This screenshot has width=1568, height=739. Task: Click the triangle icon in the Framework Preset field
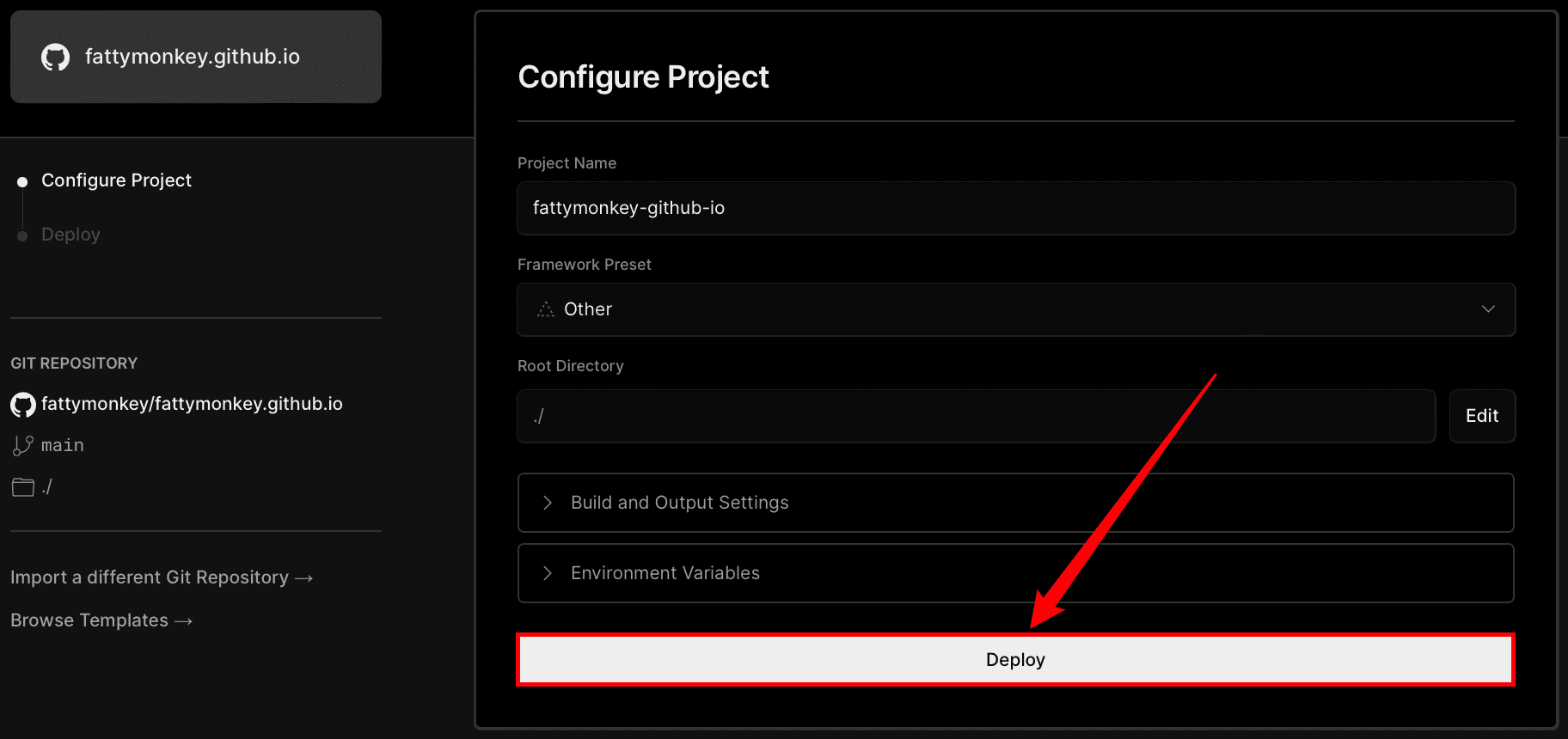click(546, 309)
